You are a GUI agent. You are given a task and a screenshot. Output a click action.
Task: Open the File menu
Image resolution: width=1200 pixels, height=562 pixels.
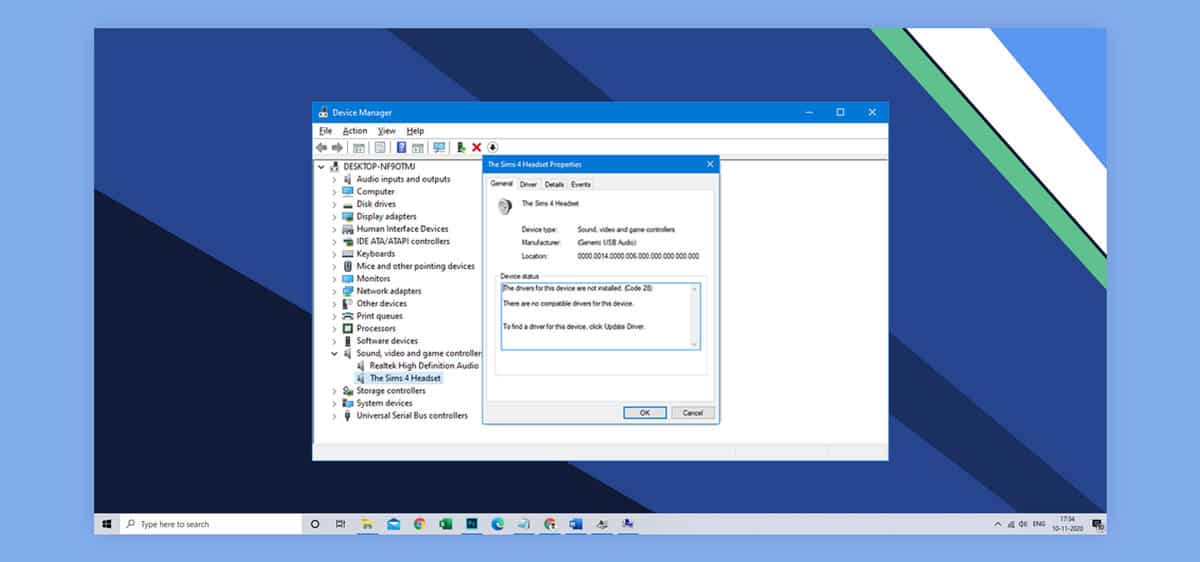(x=325, y=131)
